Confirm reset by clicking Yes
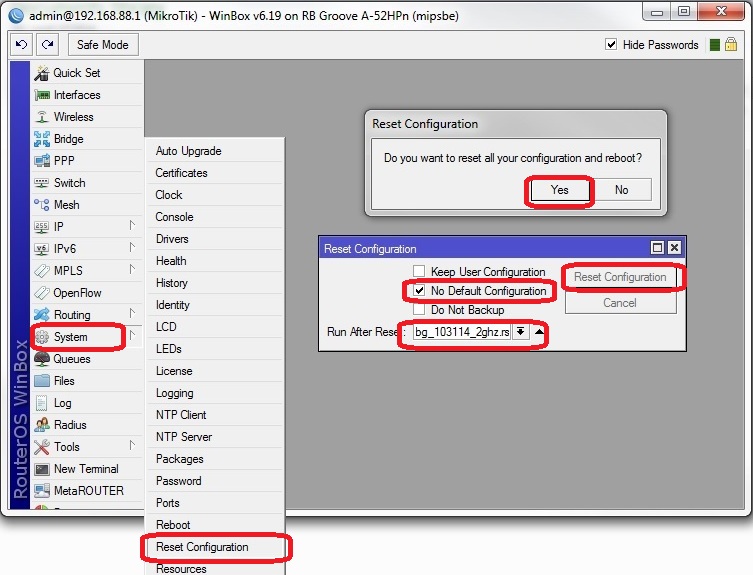The image size is (753, 575). click(559, 190)
